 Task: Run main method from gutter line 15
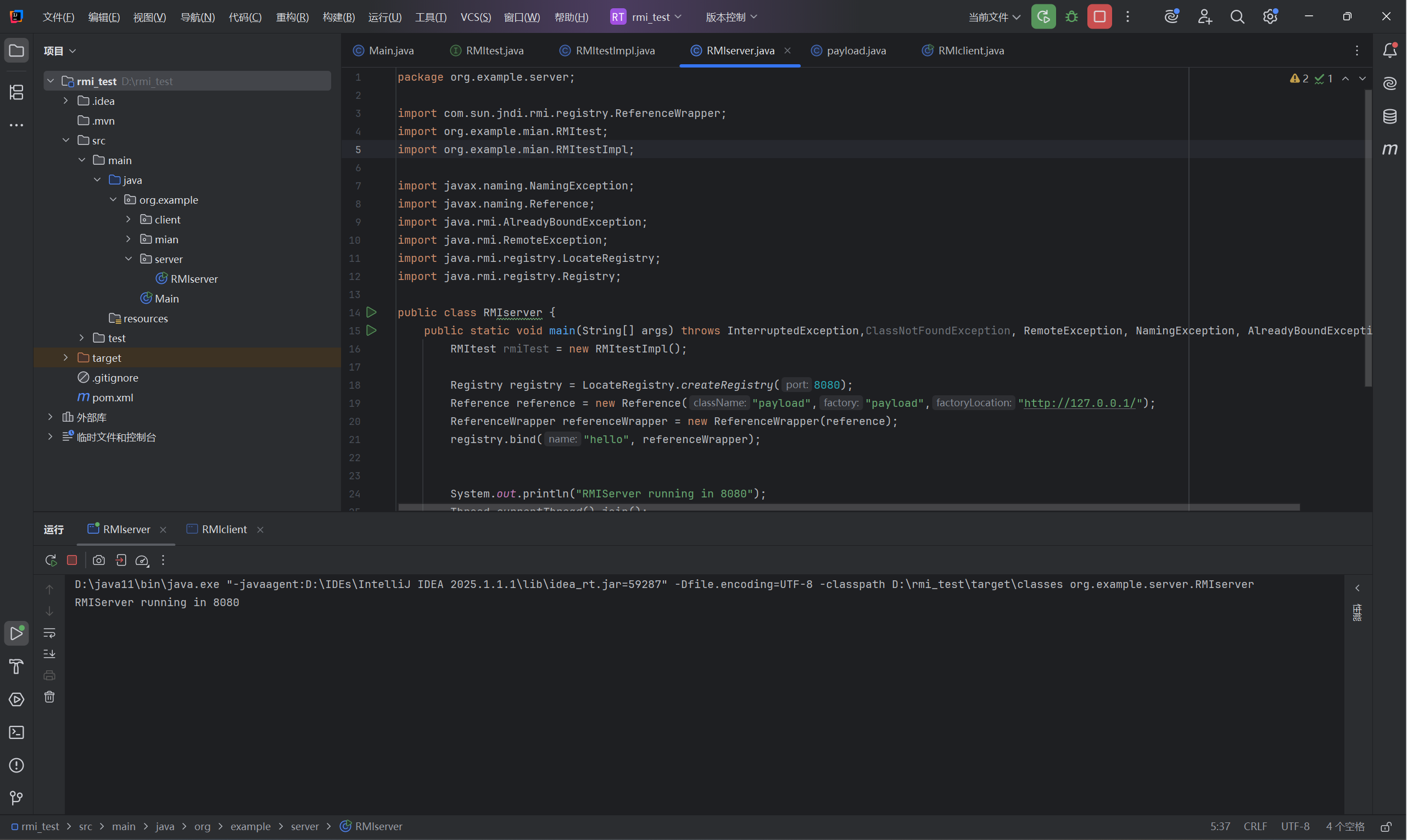(371, 331)
